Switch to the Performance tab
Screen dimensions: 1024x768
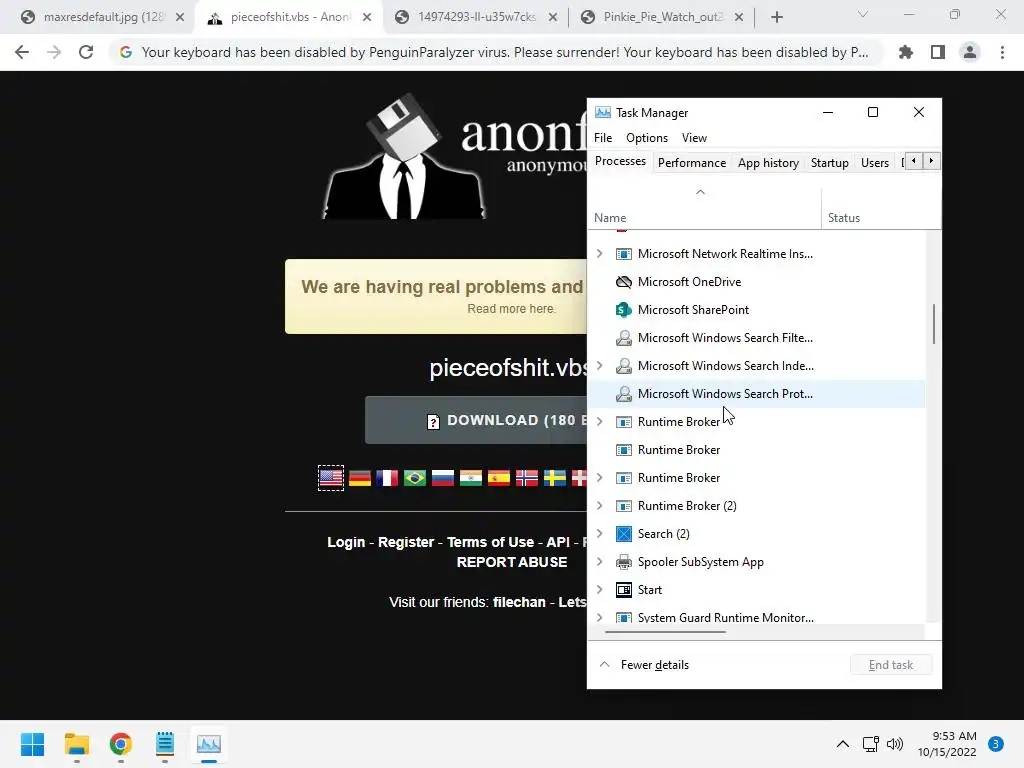coord(692,163)
